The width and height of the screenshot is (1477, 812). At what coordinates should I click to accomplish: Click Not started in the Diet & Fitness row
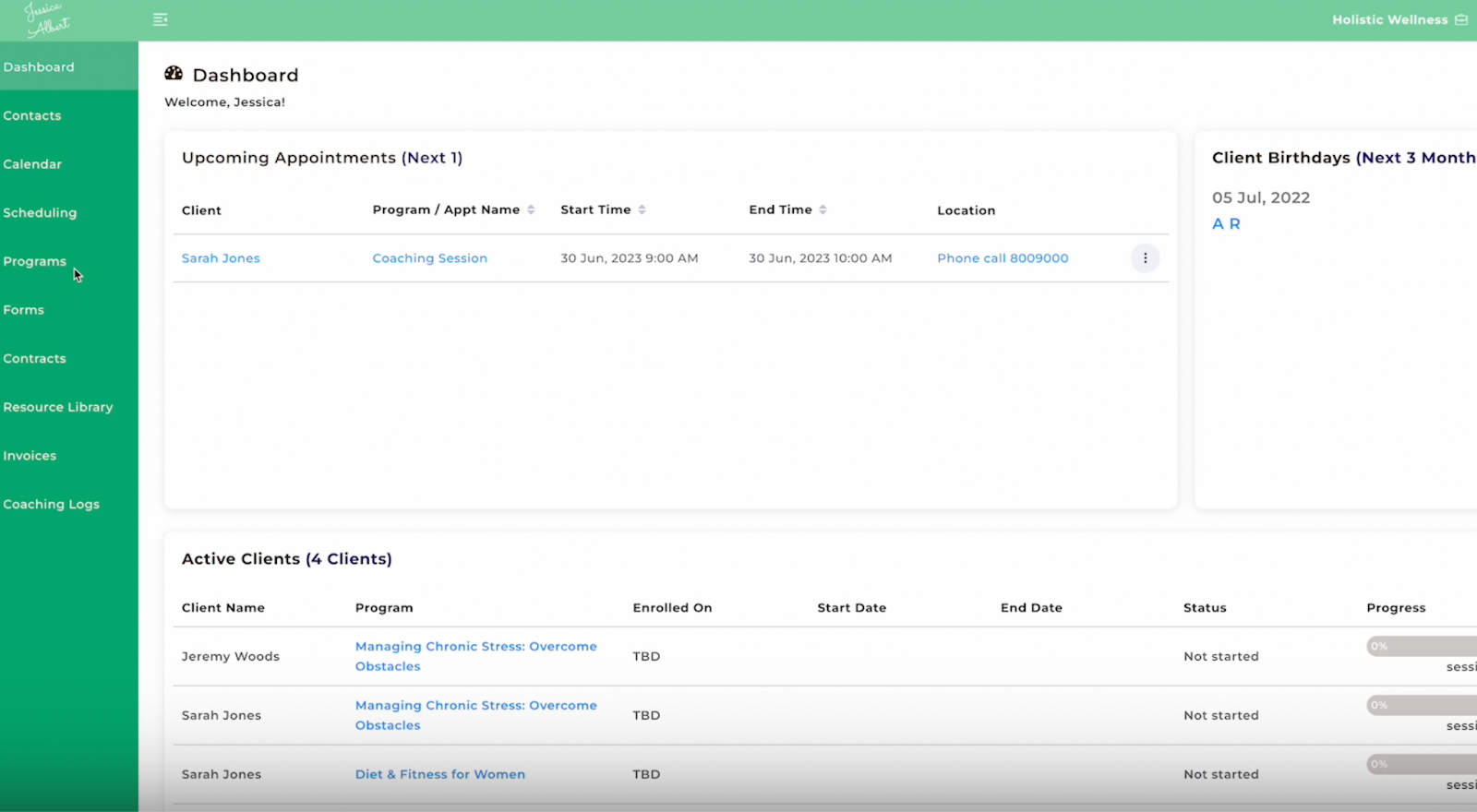pos(1221,774)
